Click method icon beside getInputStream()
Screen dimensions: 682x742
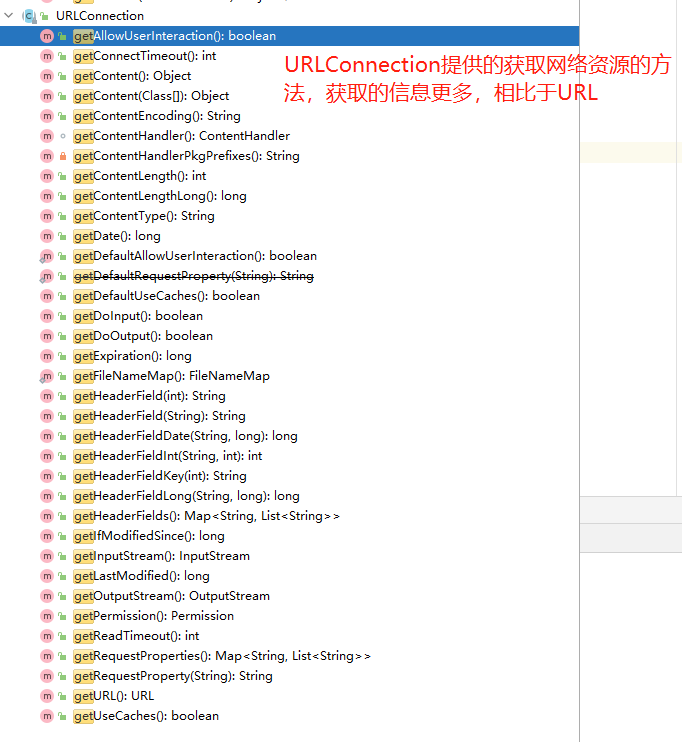point(47,556)
